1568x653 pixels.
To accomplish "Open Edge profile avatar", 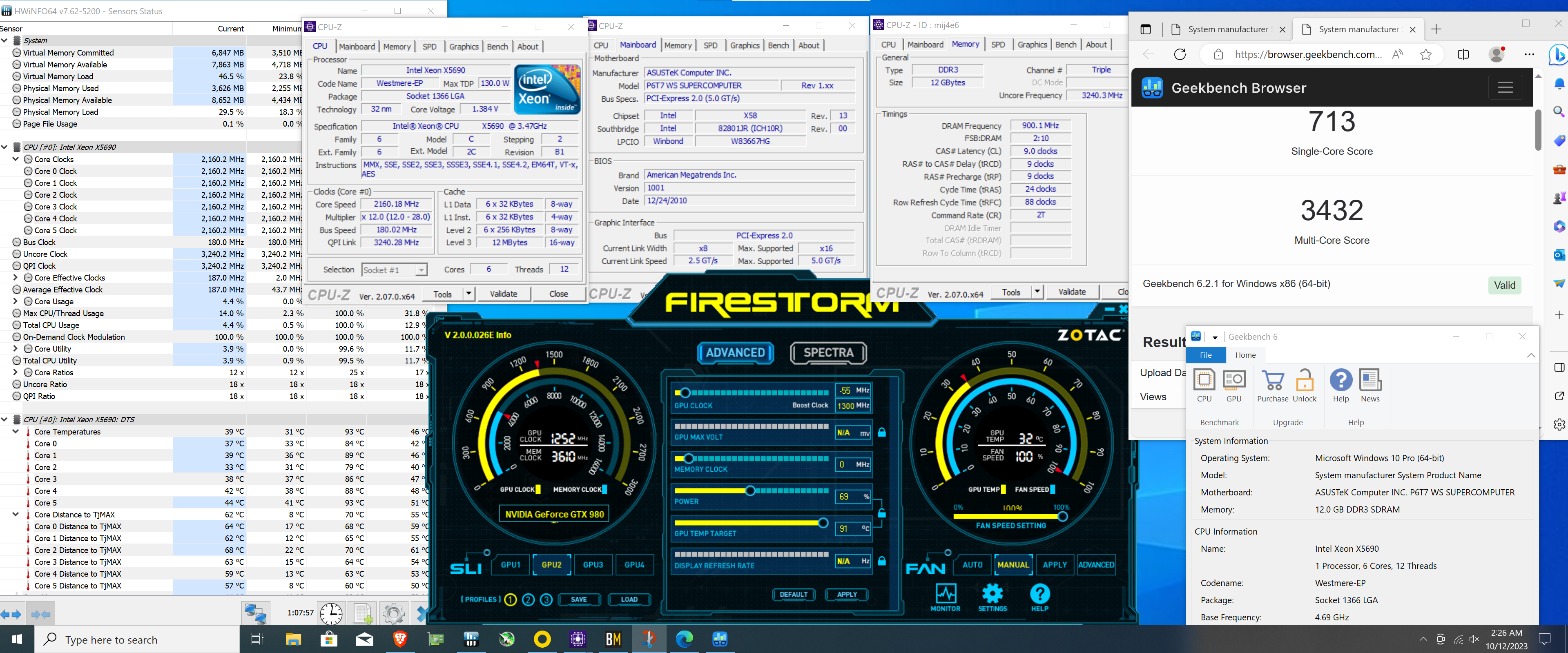I will tap(1496, 54).
